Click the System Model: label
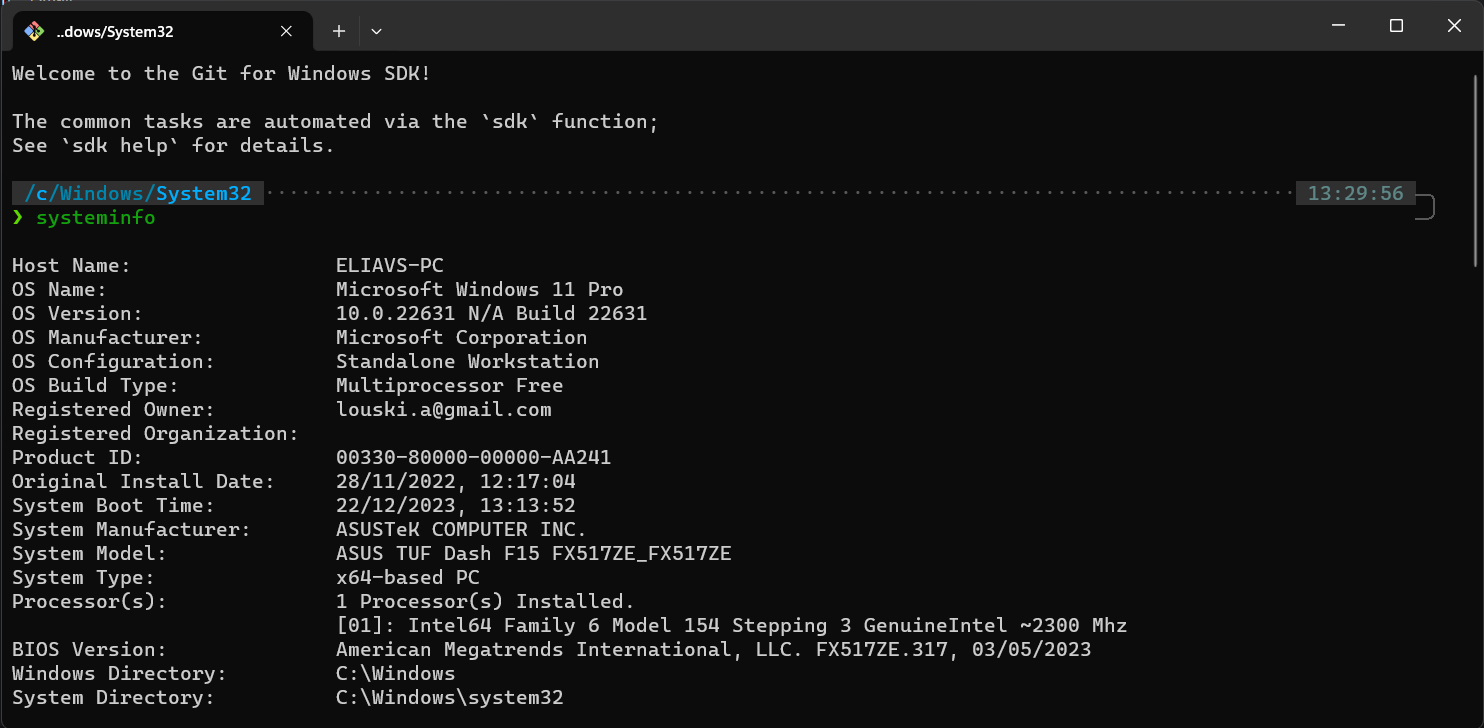 [x=90, y=553]
